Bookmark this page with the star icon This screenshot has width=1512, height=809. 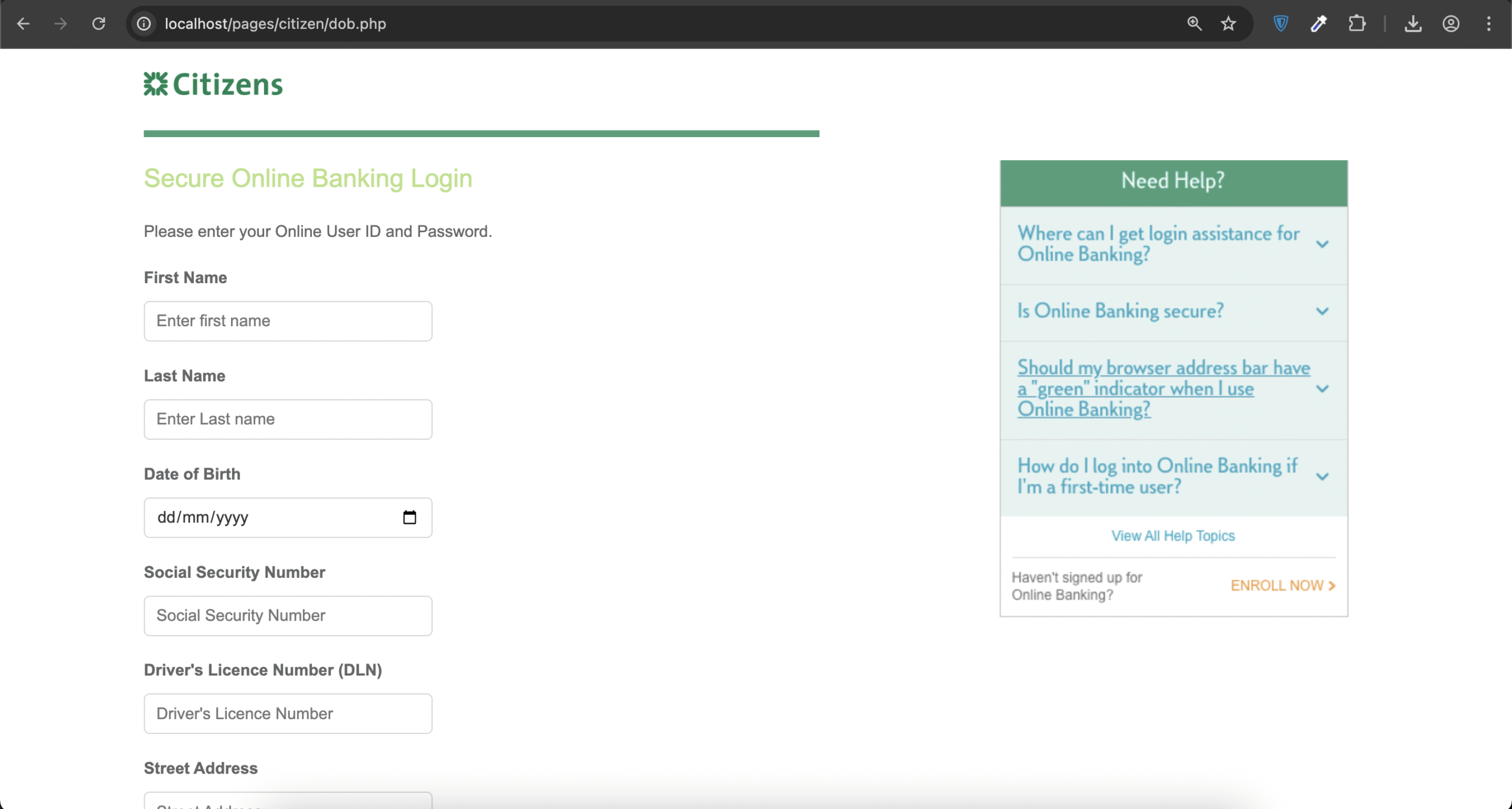coord(1228,24)
